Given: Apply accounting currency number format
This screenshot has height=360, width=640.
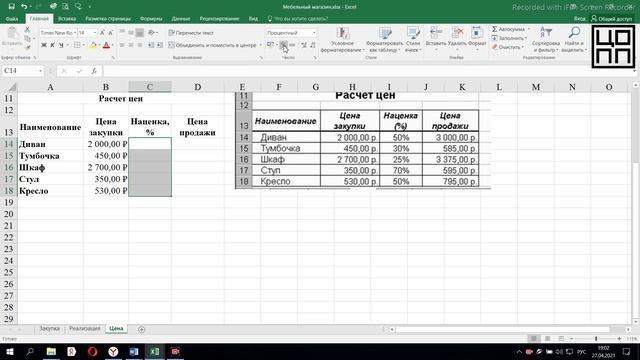Looking at the screenshot, I should pos(270,45).
